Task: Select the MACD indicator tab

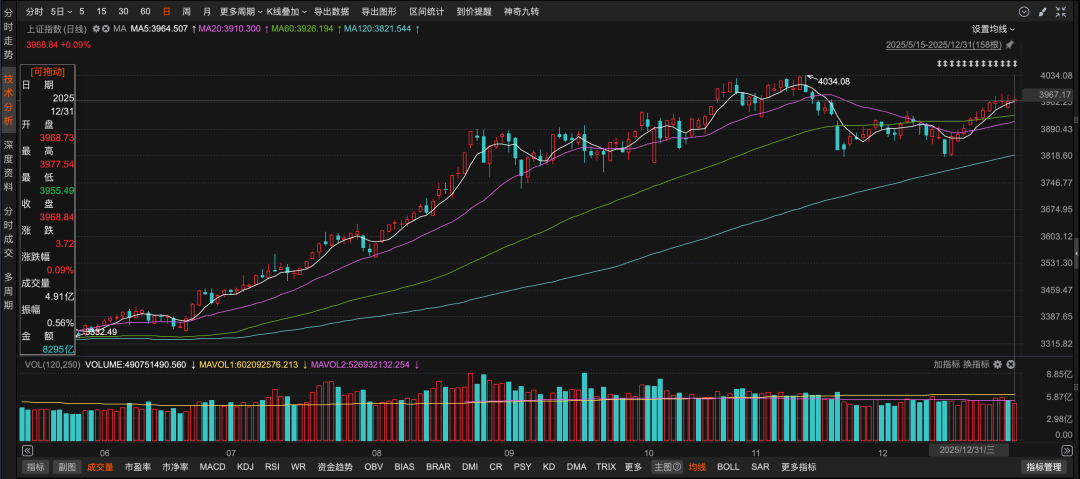Action: [212, 467]
